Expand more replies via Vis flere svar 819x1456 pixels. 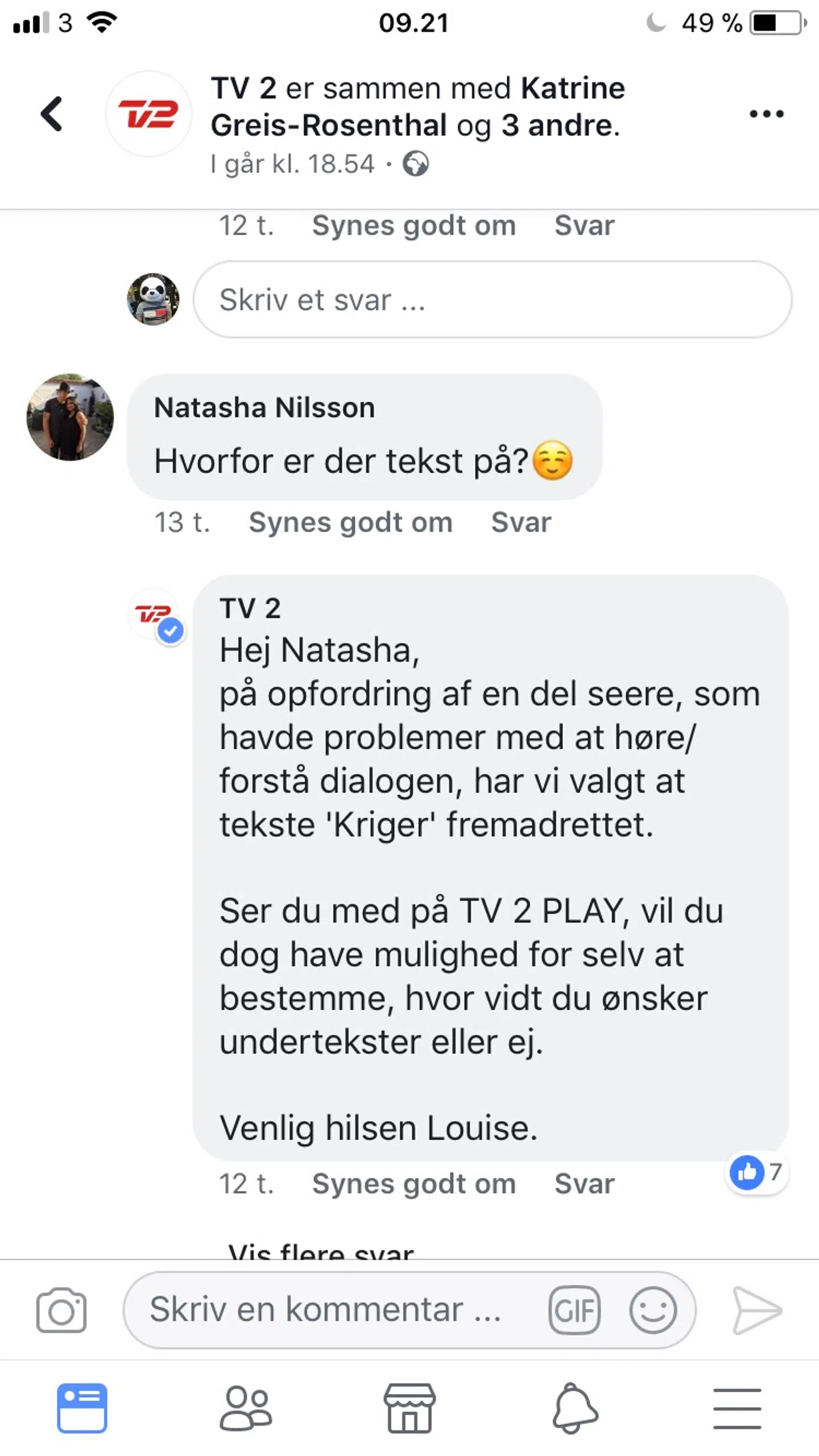321,1250
